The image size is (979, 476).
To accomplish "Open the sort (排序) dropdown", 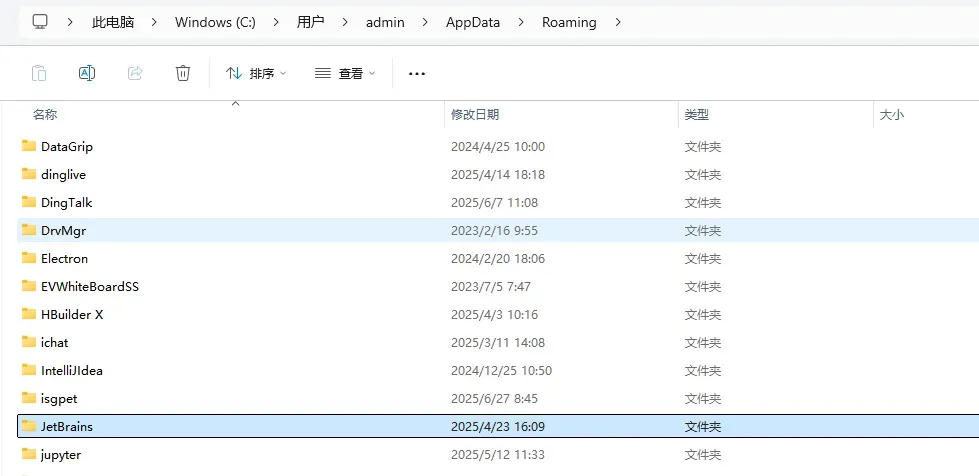I will tap(256, 74).
